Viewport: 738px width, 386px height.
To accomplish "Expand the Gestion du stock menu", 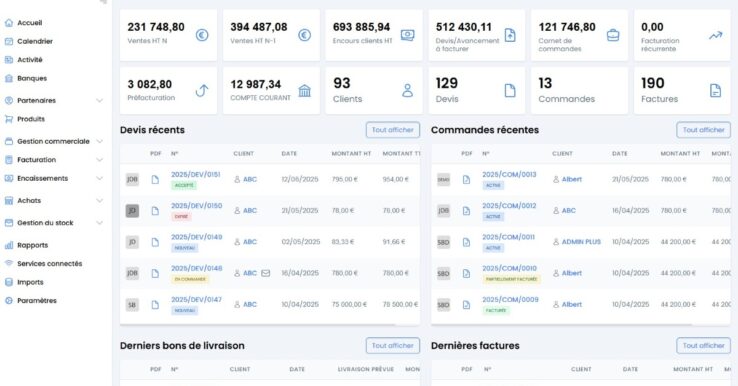I will point(99,223).
